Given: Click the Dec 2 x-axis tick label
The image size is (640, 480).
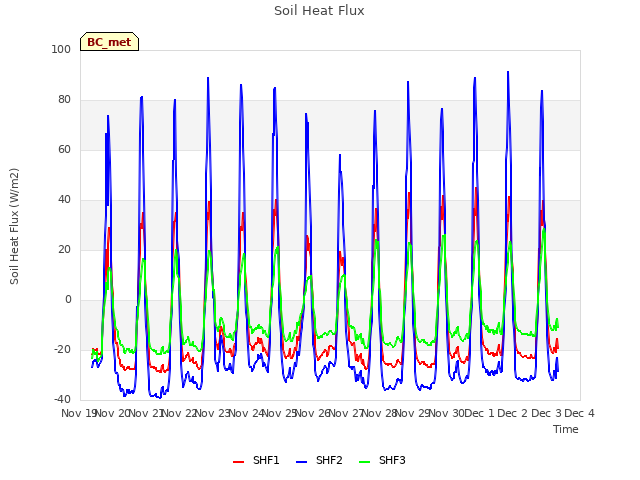Looking at the screenshot, I should coord(513,413).
